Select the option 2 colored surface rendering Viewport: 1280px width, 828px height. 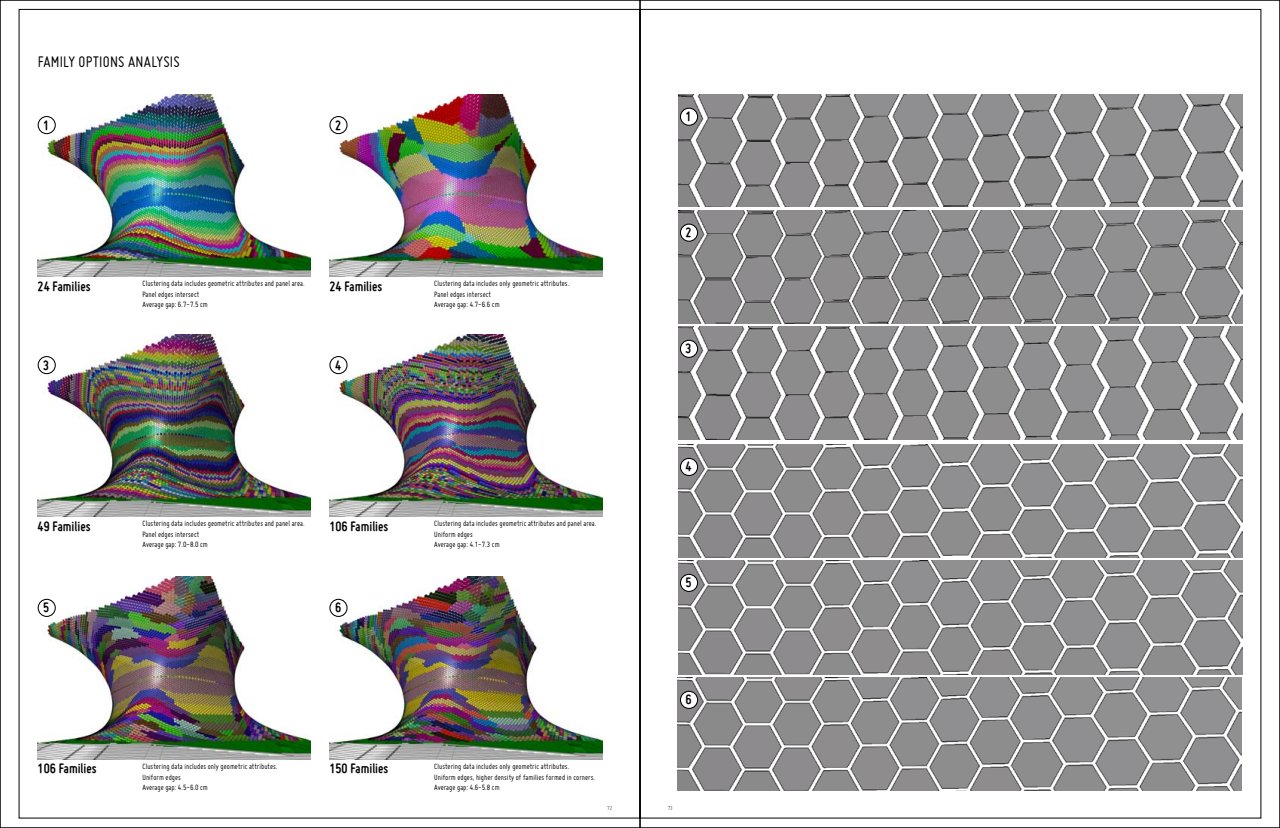click(x=466, y=185)
